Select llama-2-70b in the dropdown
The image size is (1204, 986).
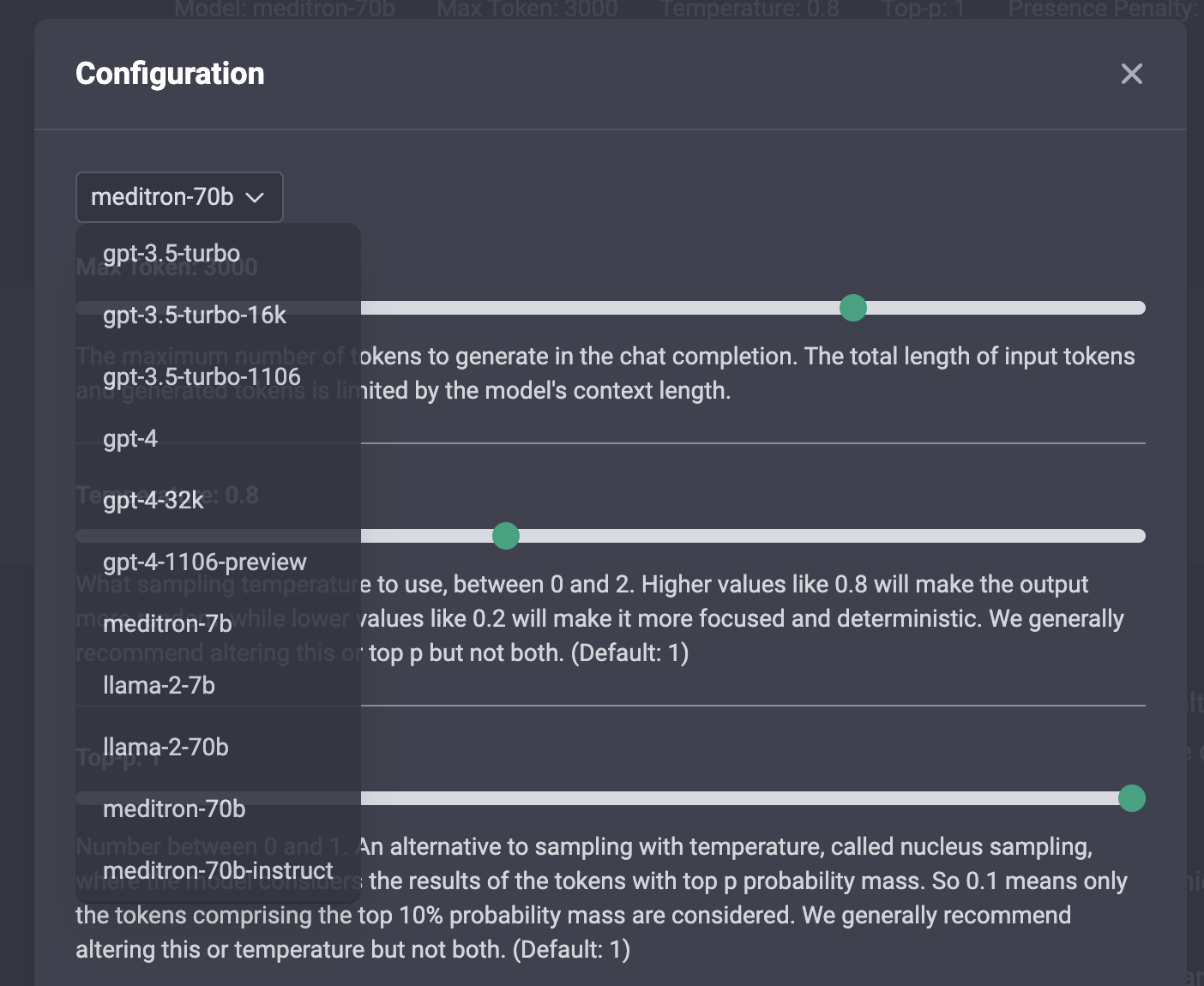pos(218,748)
